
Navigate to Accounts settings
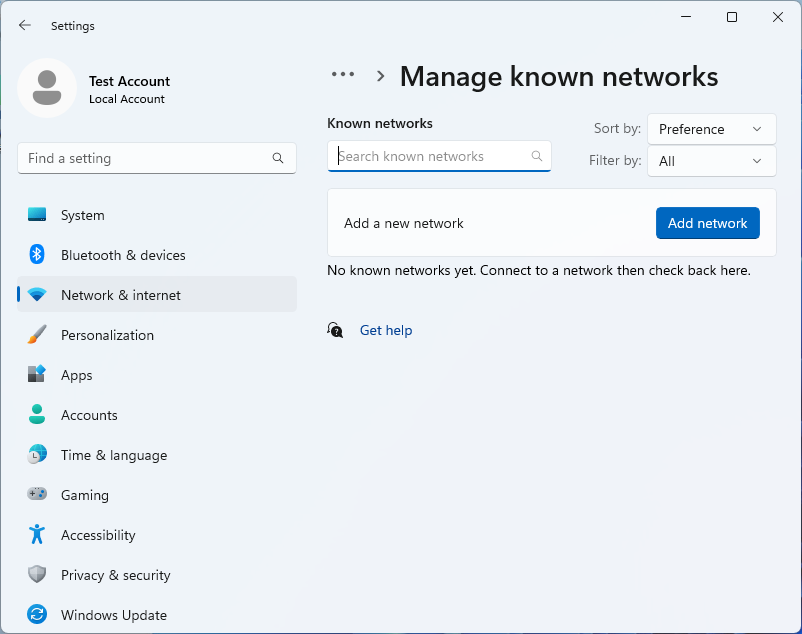(x=157, y=415)
